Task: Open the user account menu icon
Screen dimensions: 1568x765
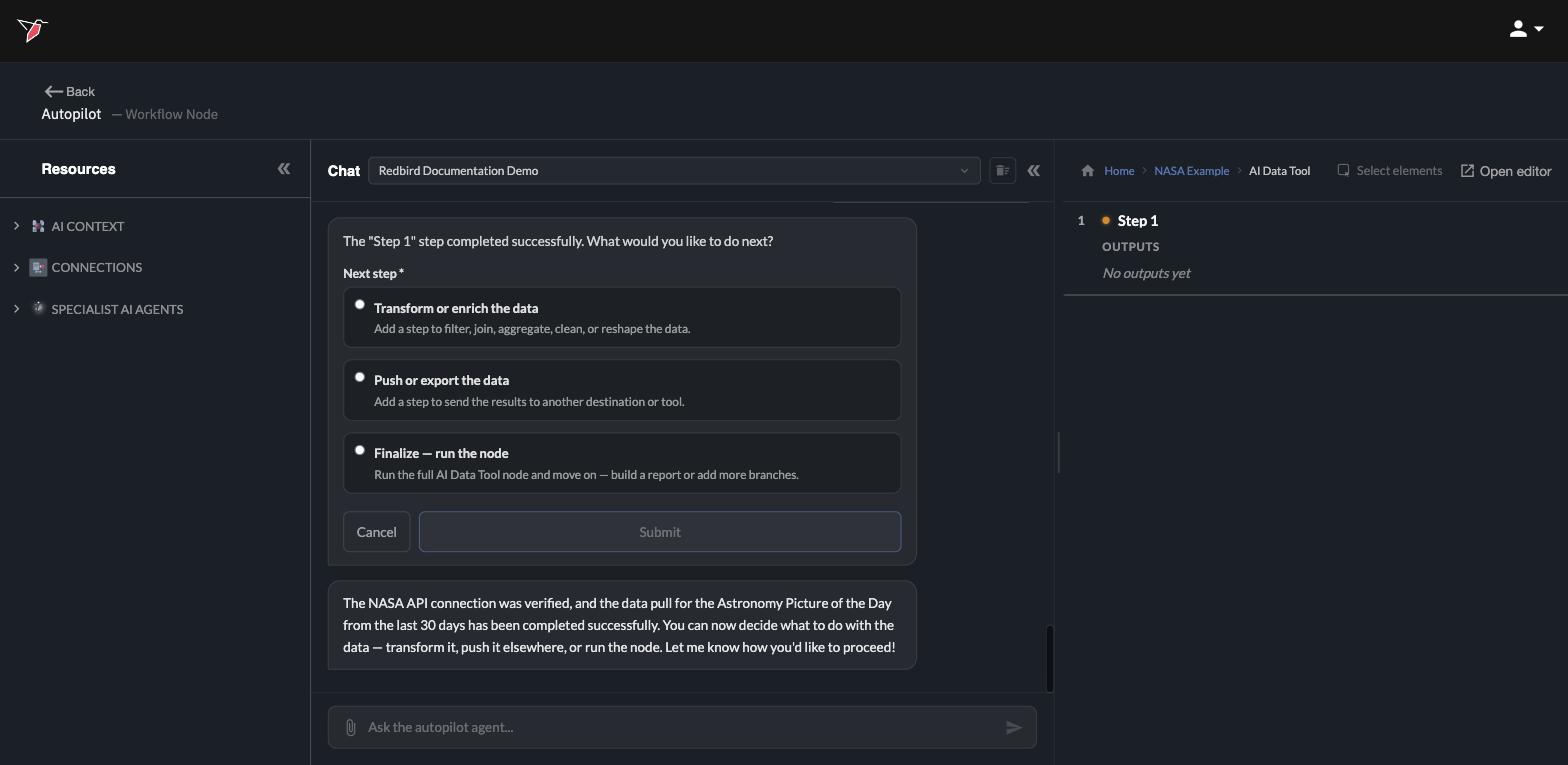Action: pyautogui.click(x=1526, y=29)
